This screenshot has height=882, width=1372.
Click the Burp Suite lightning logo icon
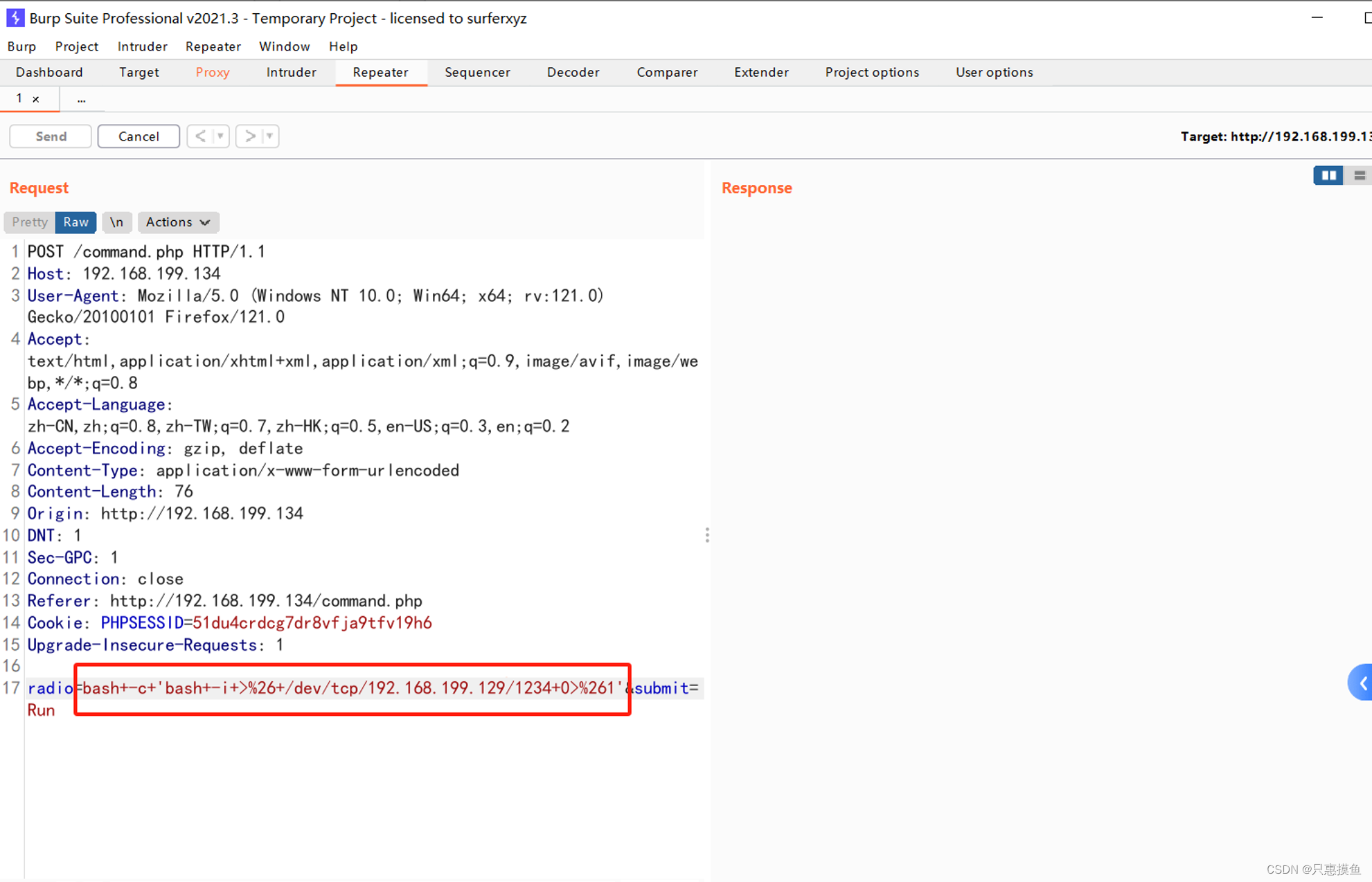point(15,18)
